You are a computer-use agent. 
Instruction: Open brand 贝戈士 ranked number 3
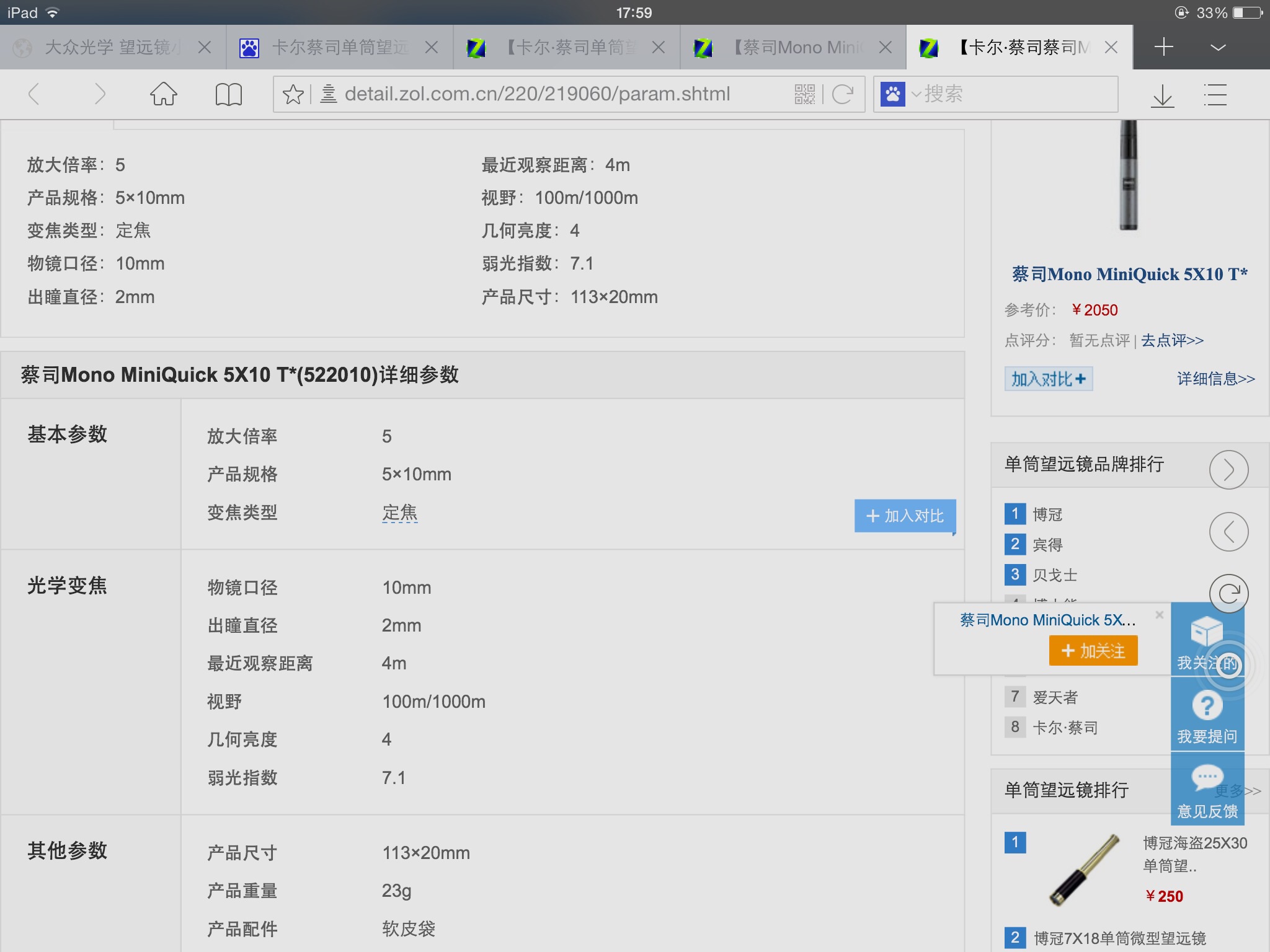[1055, 575]
